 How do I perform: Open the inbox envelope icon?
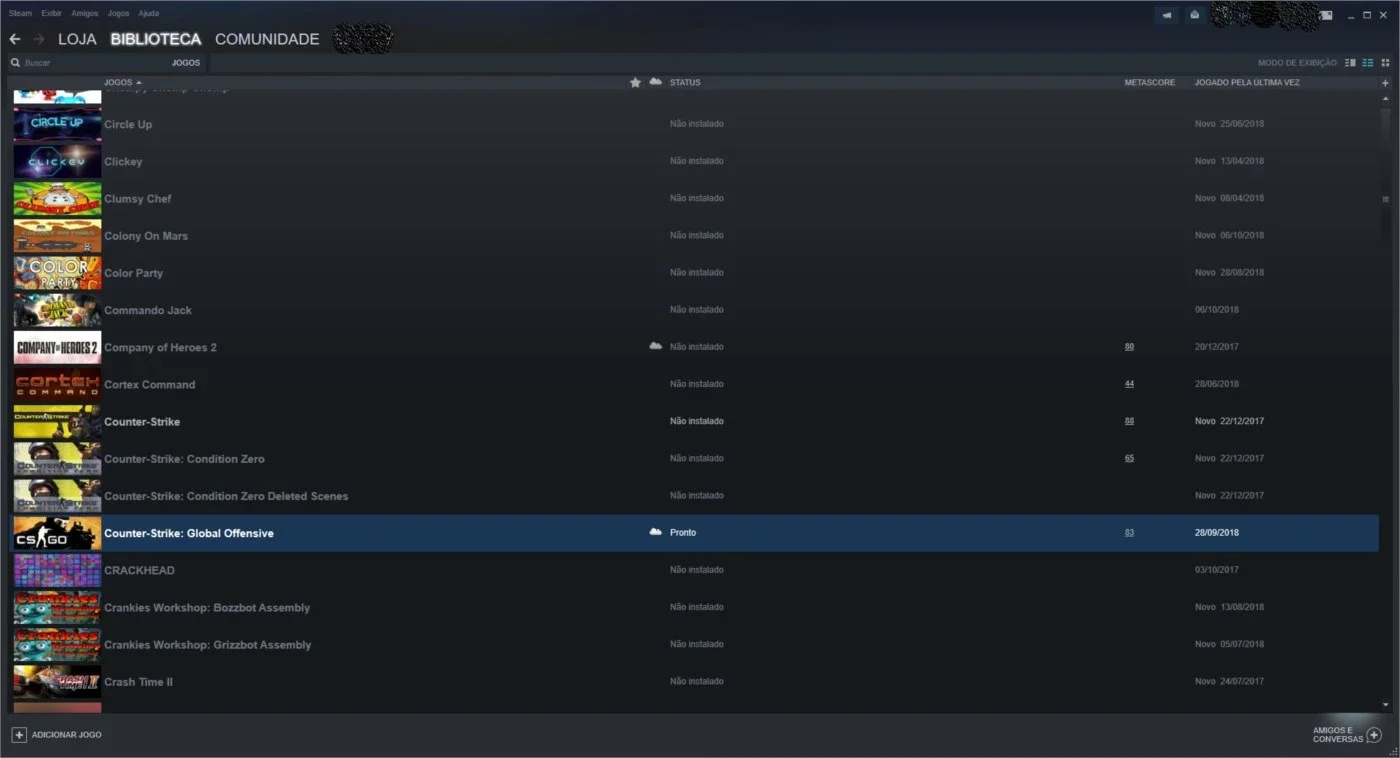tap(1194, 15)
